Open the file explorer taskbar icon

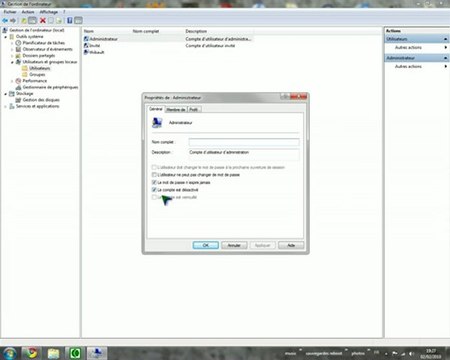point(53,353)
